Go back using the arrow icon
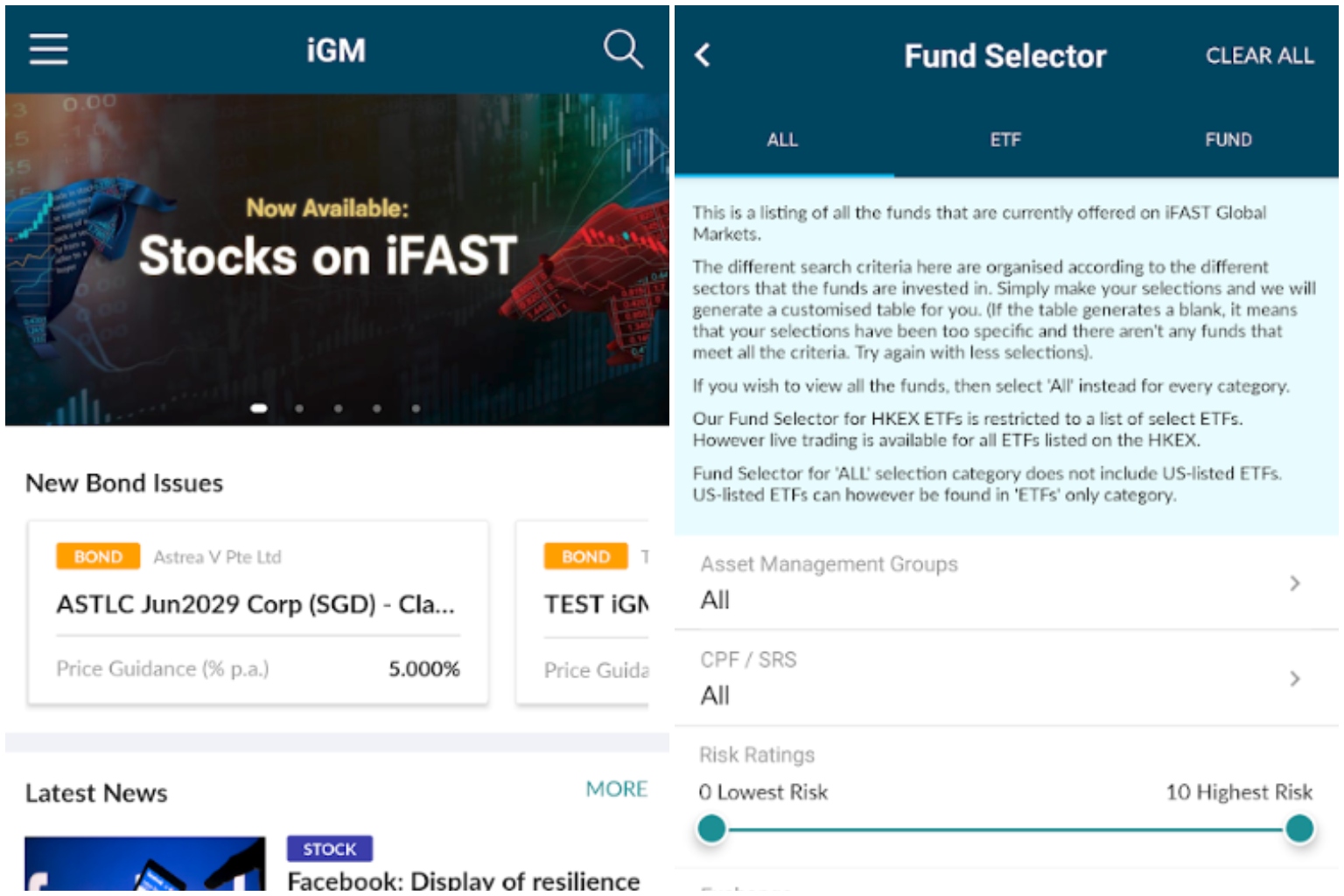 [703, 56]
